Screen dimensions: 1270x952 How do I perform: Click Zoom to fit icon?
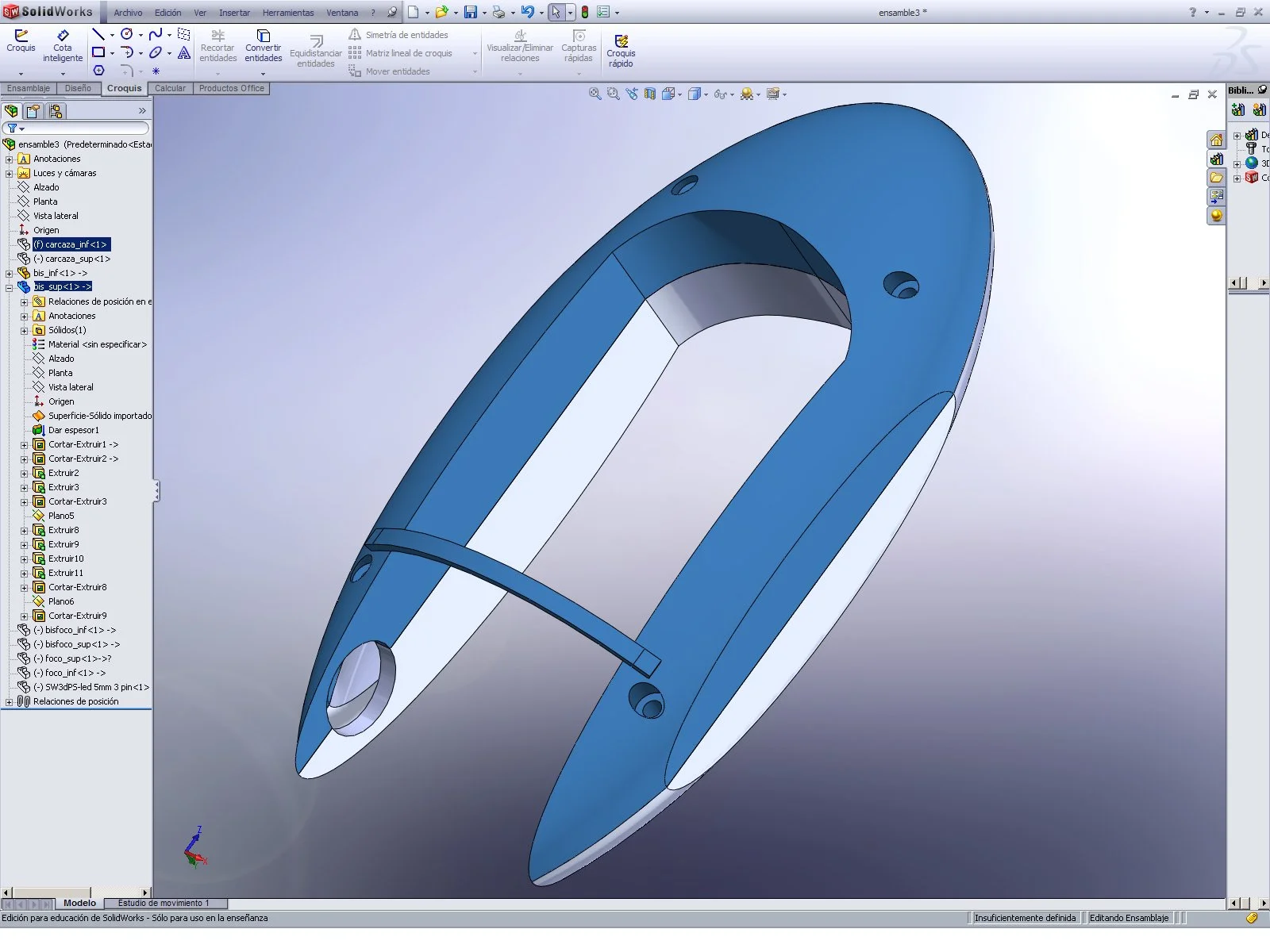coord(595,94)
